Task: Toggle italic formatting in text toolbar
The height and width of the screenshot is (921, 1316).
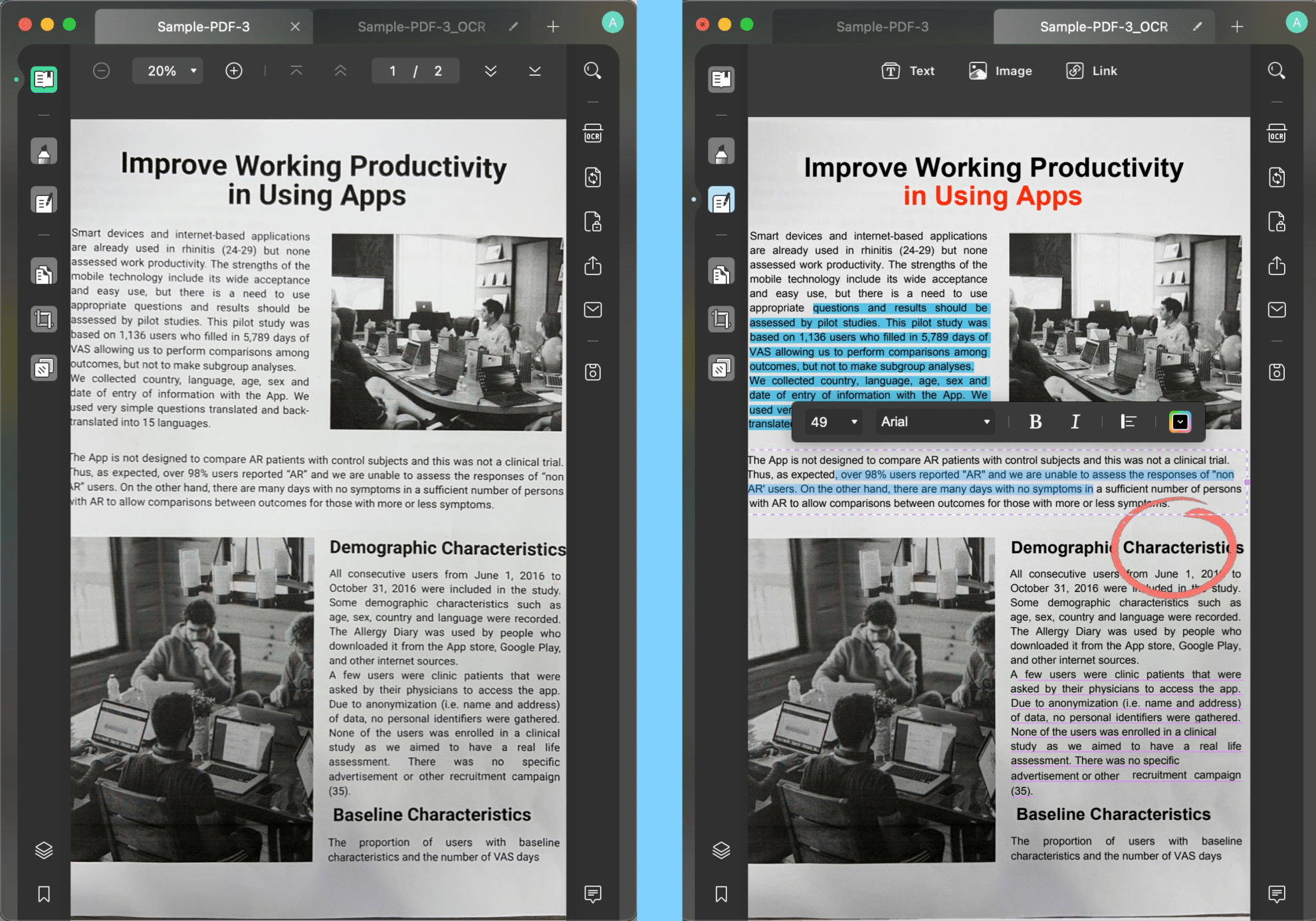Action: (1075, 421)
